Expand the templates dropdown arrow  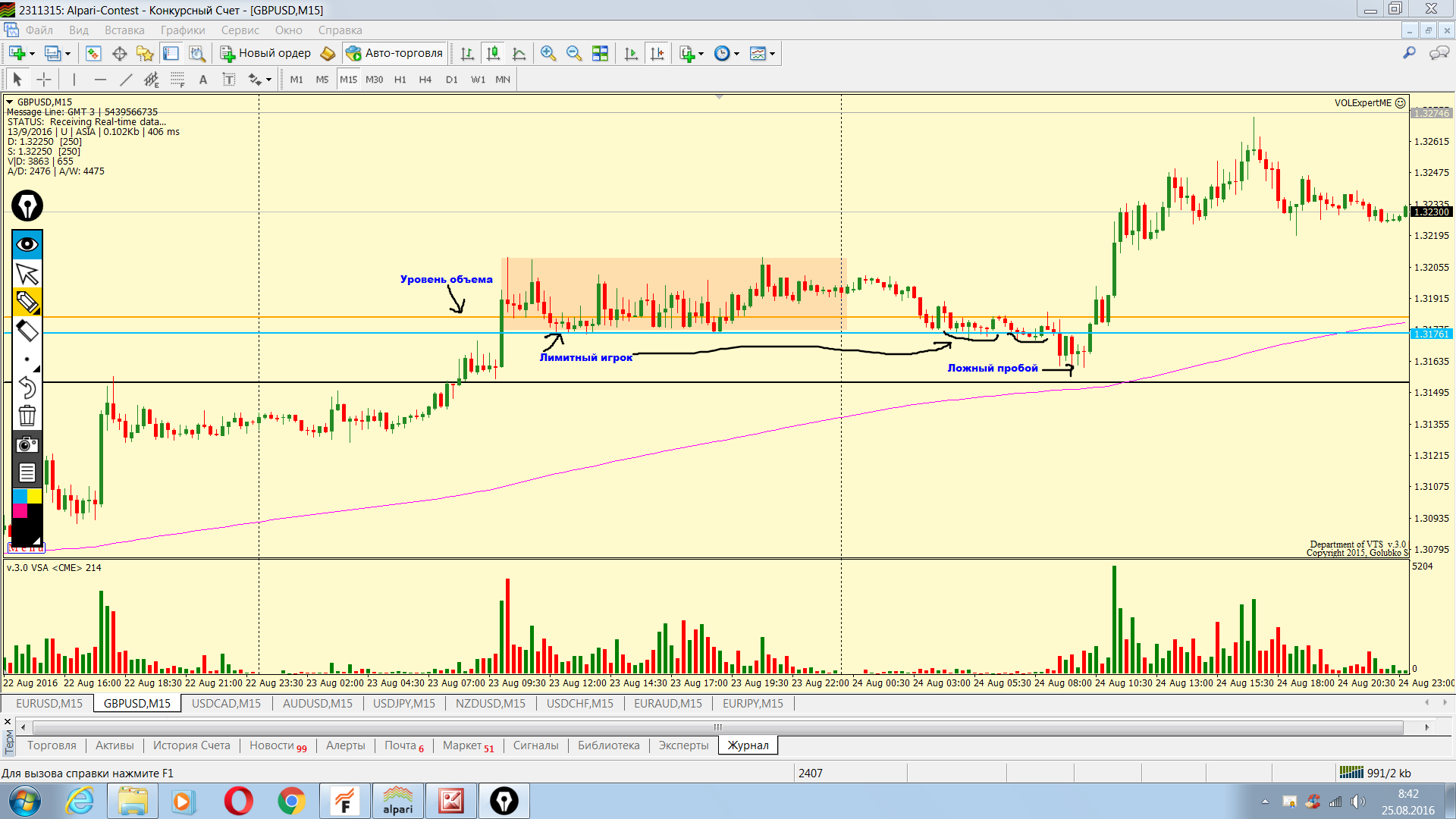tap(772, 54)
